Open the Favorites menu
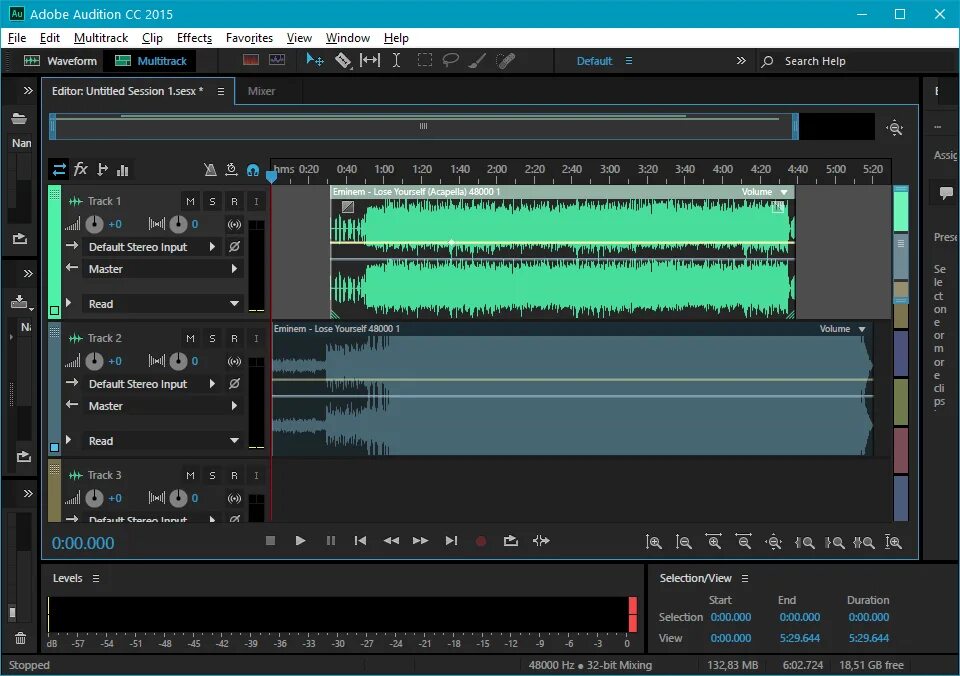The width and height of the screenshot is (960, 676). click(249, 38)
